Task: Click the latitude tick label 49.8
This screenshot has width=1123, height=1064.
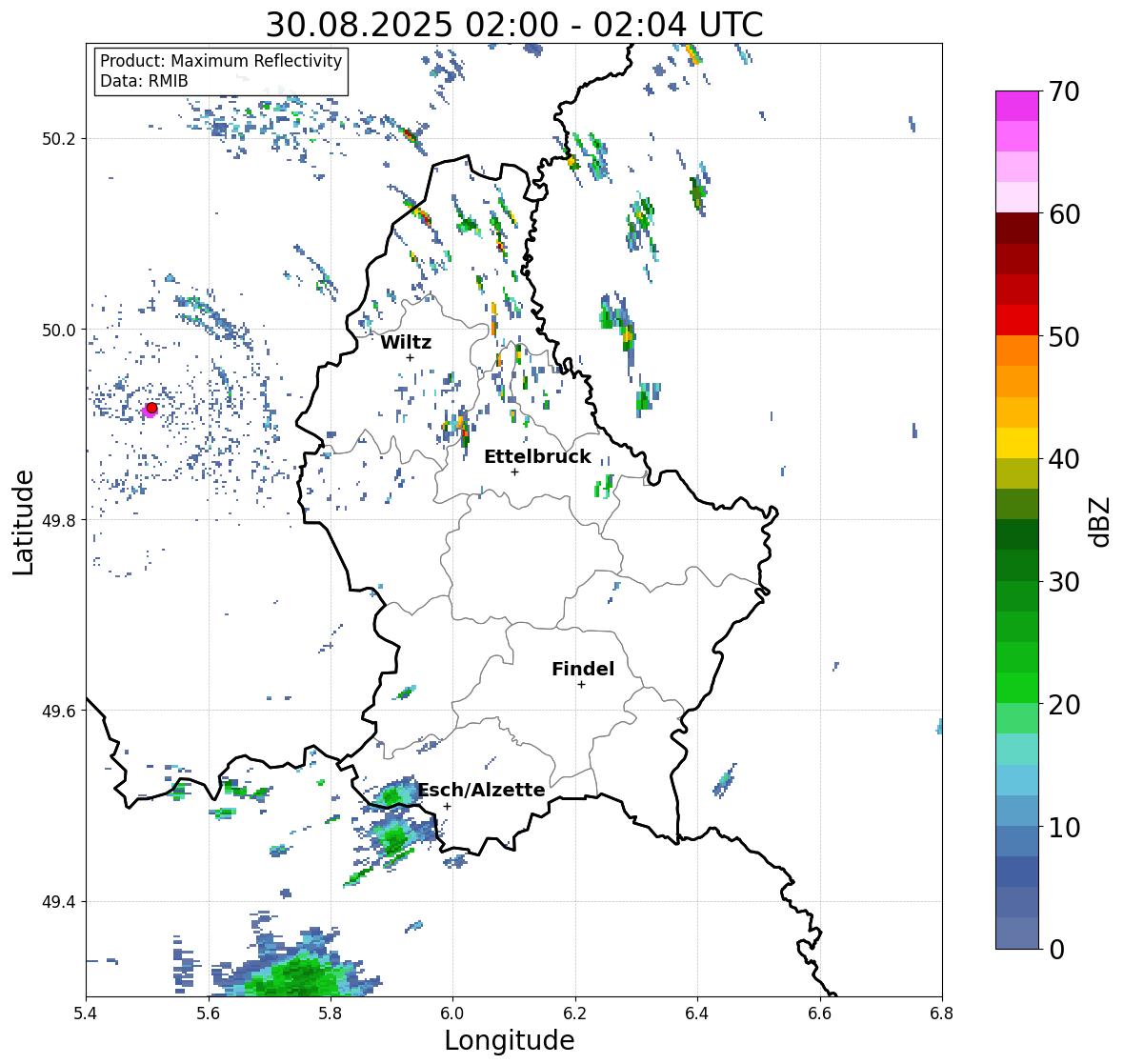Action: (x=59, y=520)
